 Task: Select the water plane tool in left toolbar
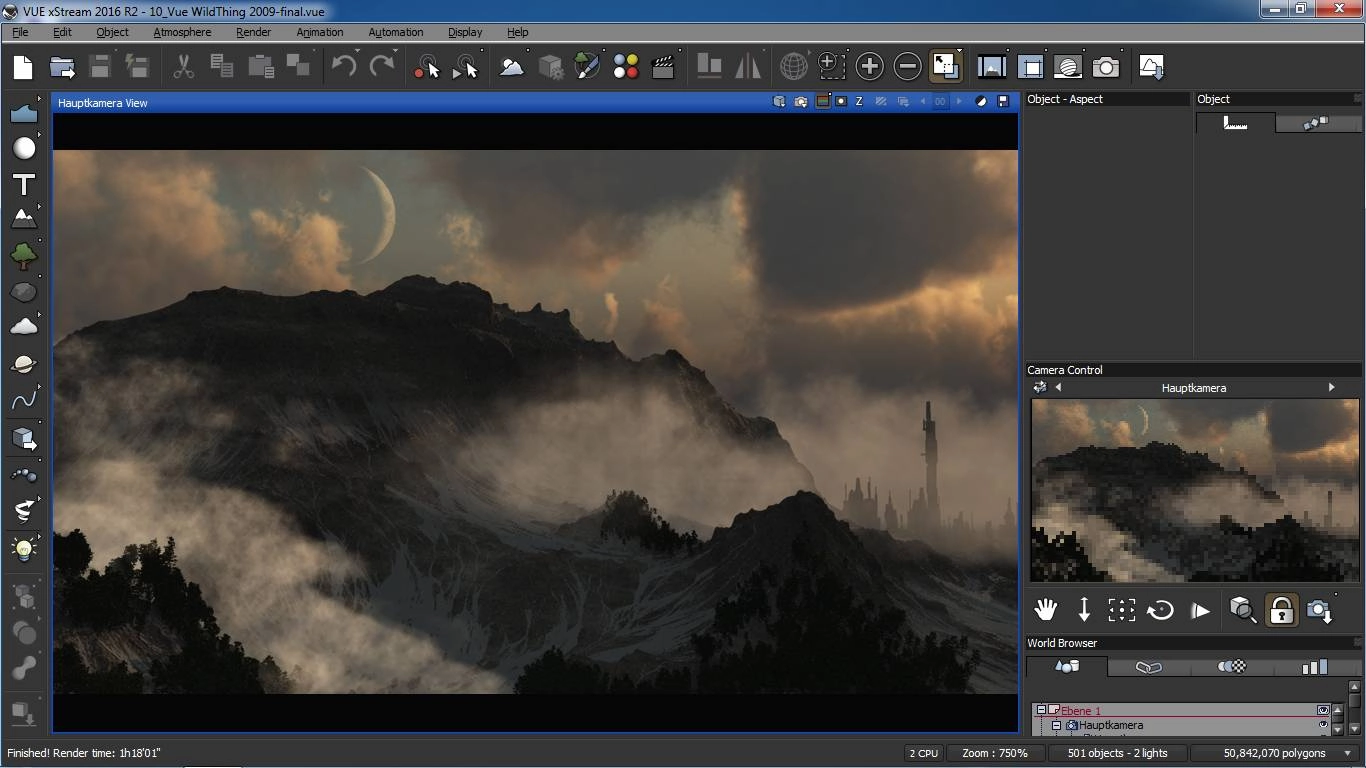pyautogui.click(x=24, y=113)
